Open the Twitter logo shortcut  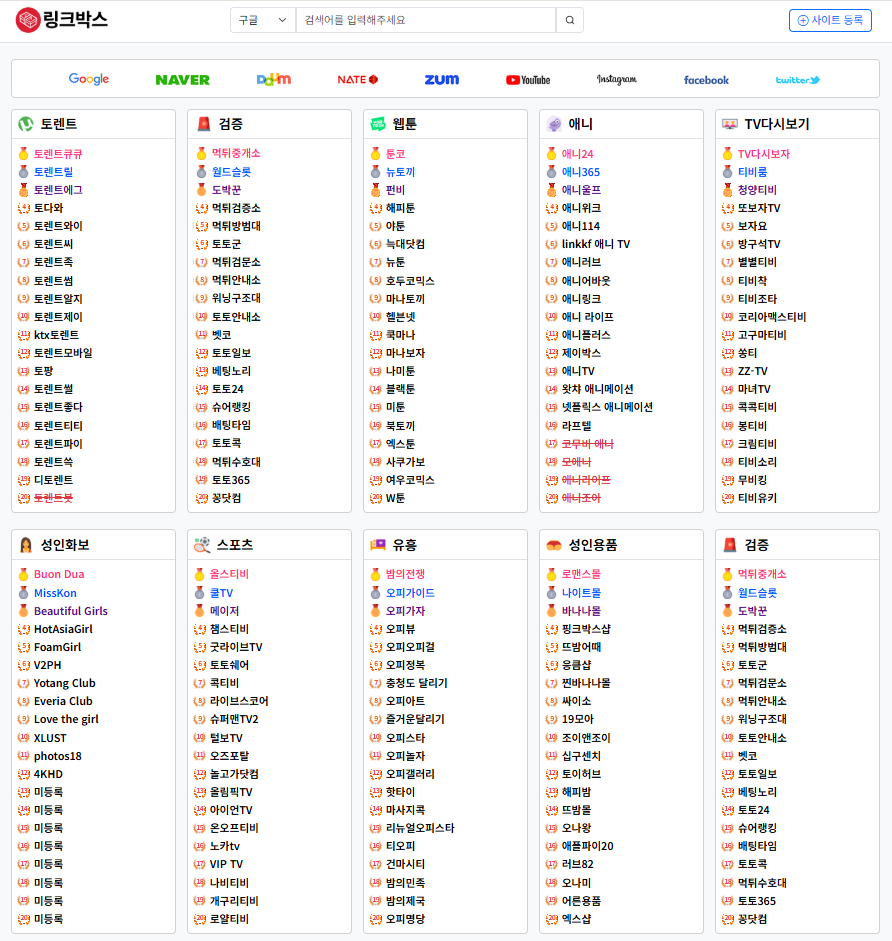(797, 79)
